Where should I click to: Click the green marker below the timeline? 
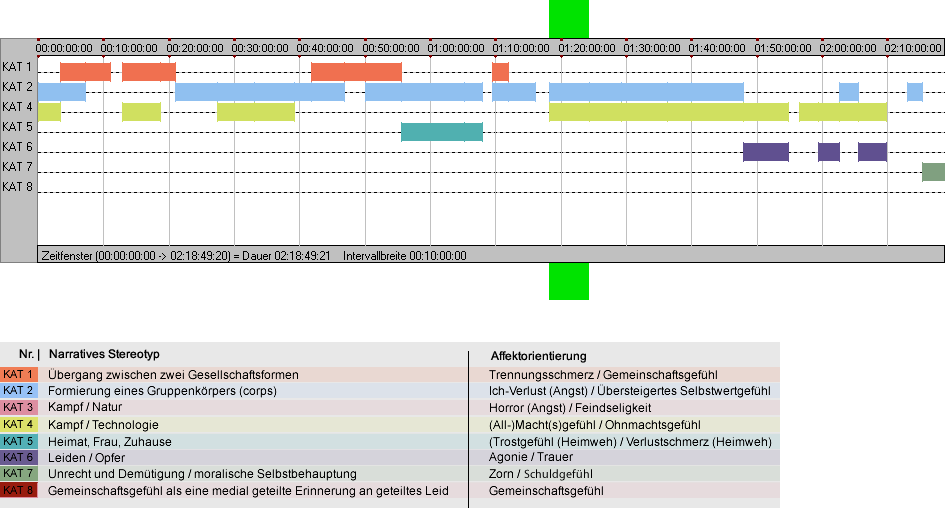coord(569,281)
